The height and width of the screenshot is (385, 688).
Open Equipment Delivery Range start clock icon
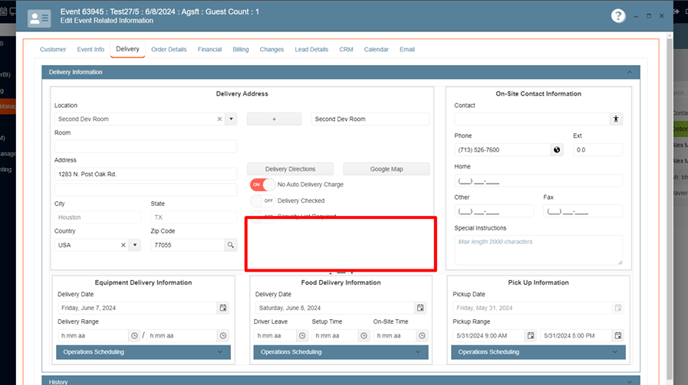click(134, 335)
